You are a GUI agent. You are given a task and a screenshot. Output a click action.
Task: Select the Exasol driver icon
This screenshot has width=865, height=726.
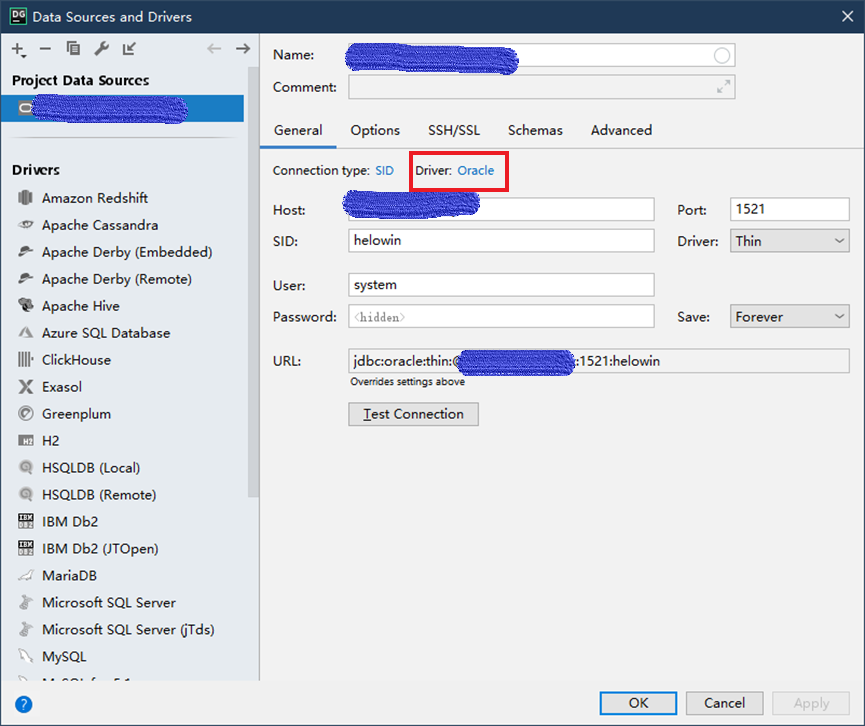pyautogui.click(x=25, y=386)
